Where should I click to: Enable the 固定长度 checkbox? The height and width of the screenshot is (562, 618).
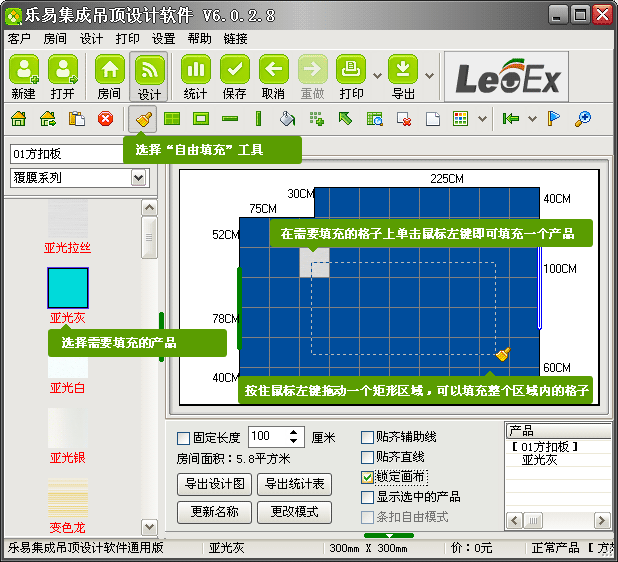(x=183, y=438)
